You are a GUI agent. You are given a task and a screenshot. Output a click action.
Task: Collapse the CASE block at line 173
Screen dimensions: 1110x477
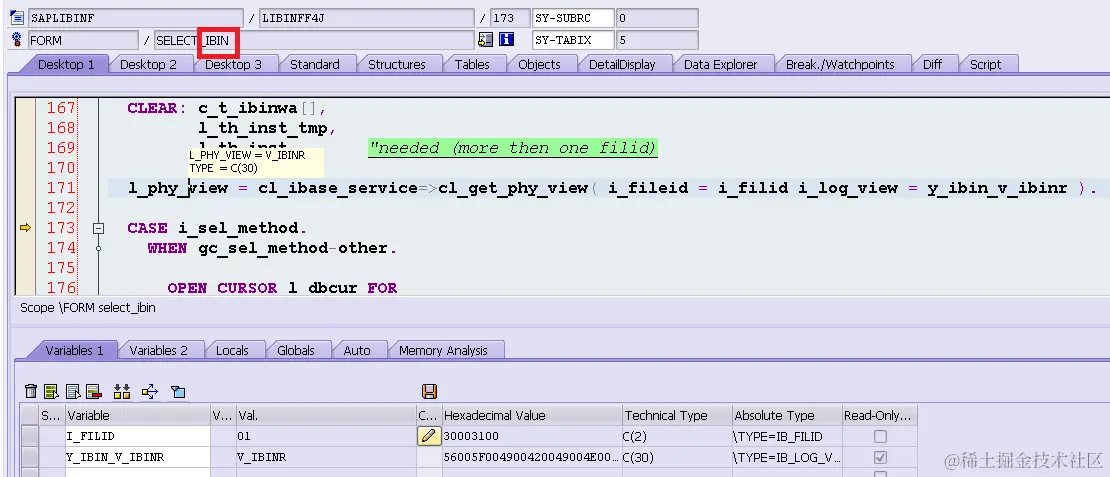(98, 228)
